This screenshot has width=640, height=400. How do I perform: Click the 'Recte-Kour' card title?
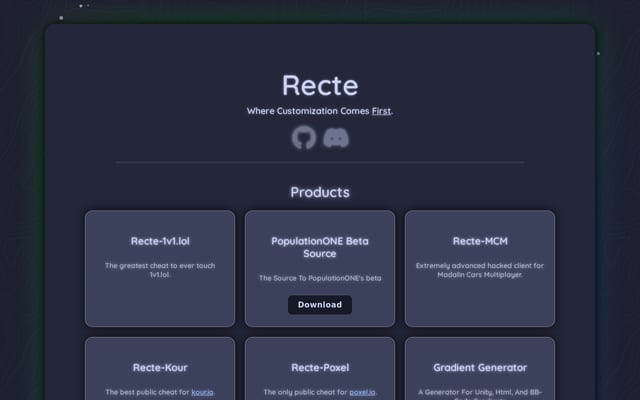pos(160,368)
